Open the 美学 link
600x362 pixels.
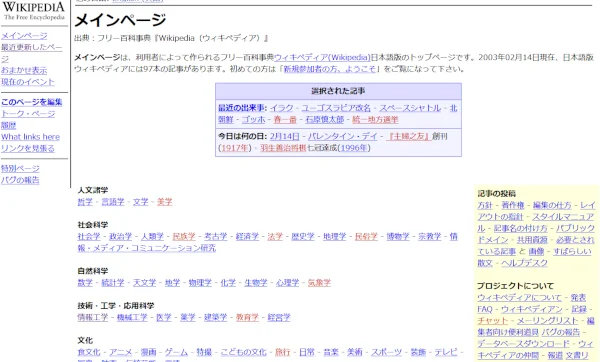pyautogui.click(x=165, y=202)
